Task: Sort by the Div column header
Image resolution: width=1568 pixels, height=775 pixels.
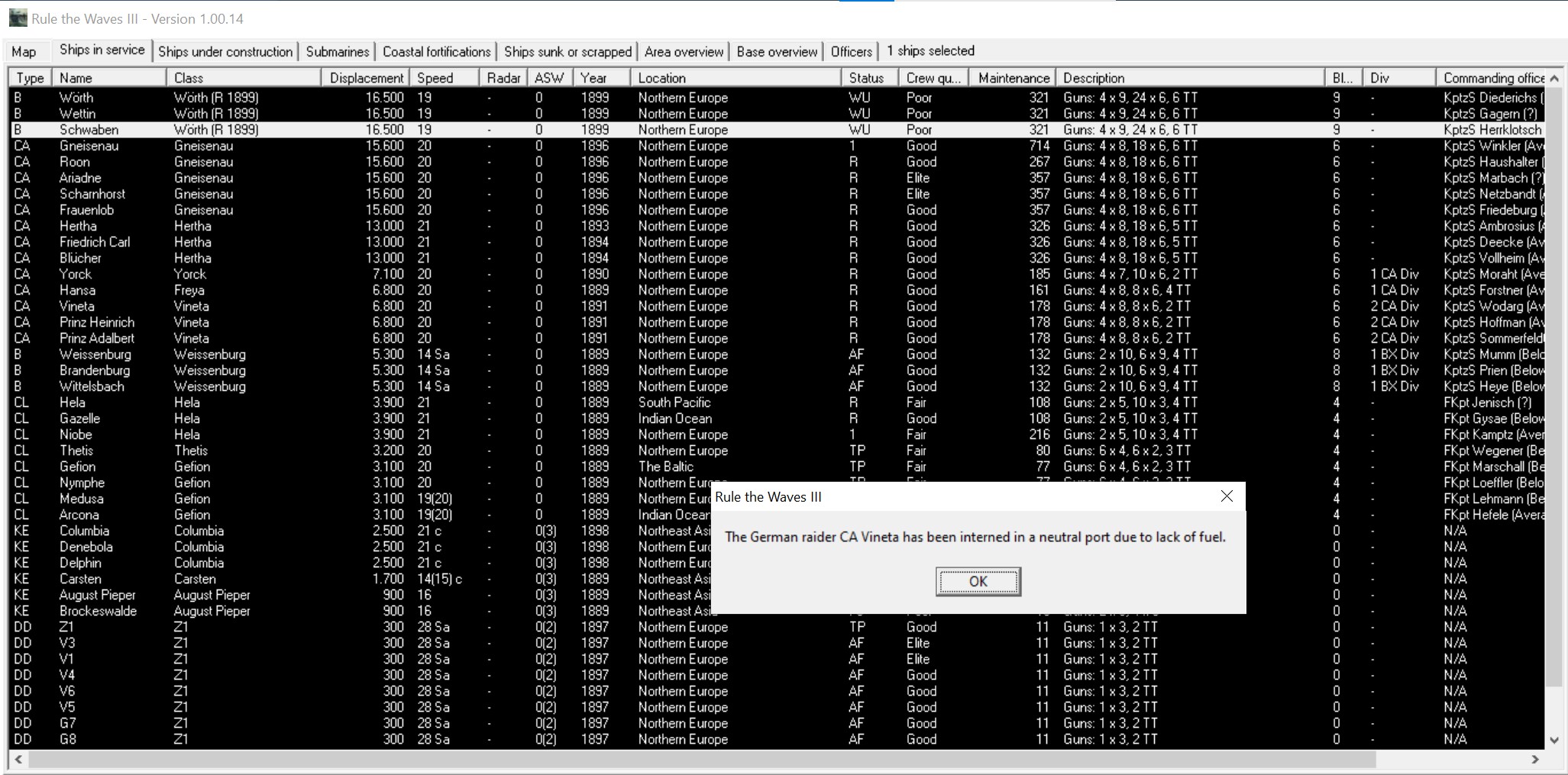Action: tap(1399, 78)
